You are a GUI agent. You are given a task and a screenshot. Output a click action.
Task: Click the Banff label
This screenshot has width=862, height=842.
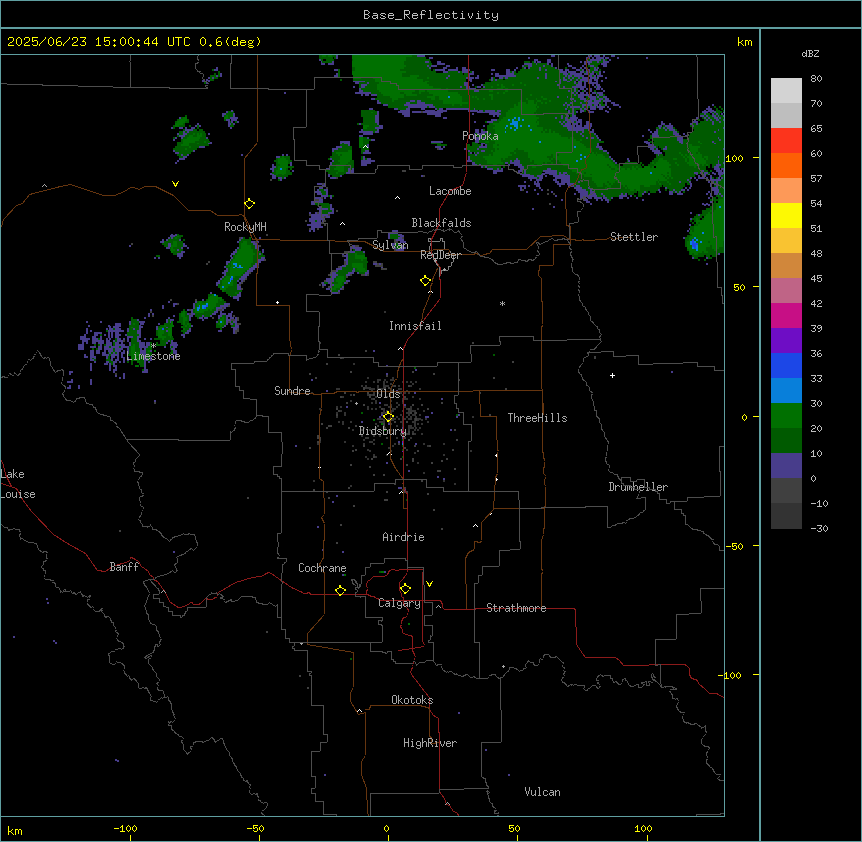(x=124, y=567)
